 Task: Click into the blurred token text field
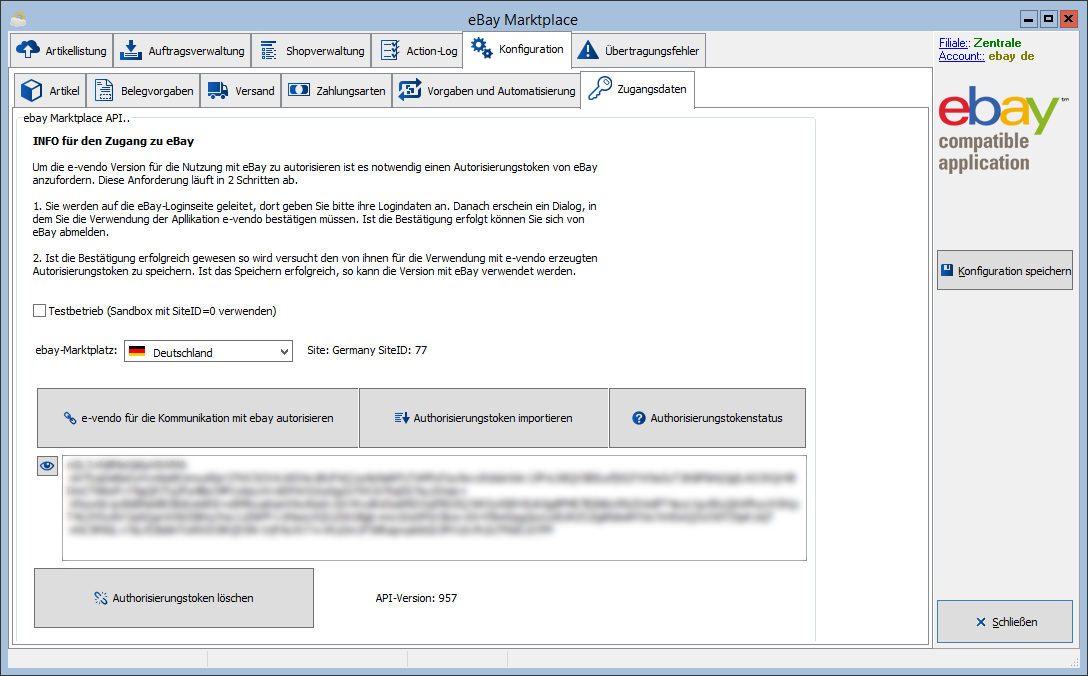click(x=434, y=508)
